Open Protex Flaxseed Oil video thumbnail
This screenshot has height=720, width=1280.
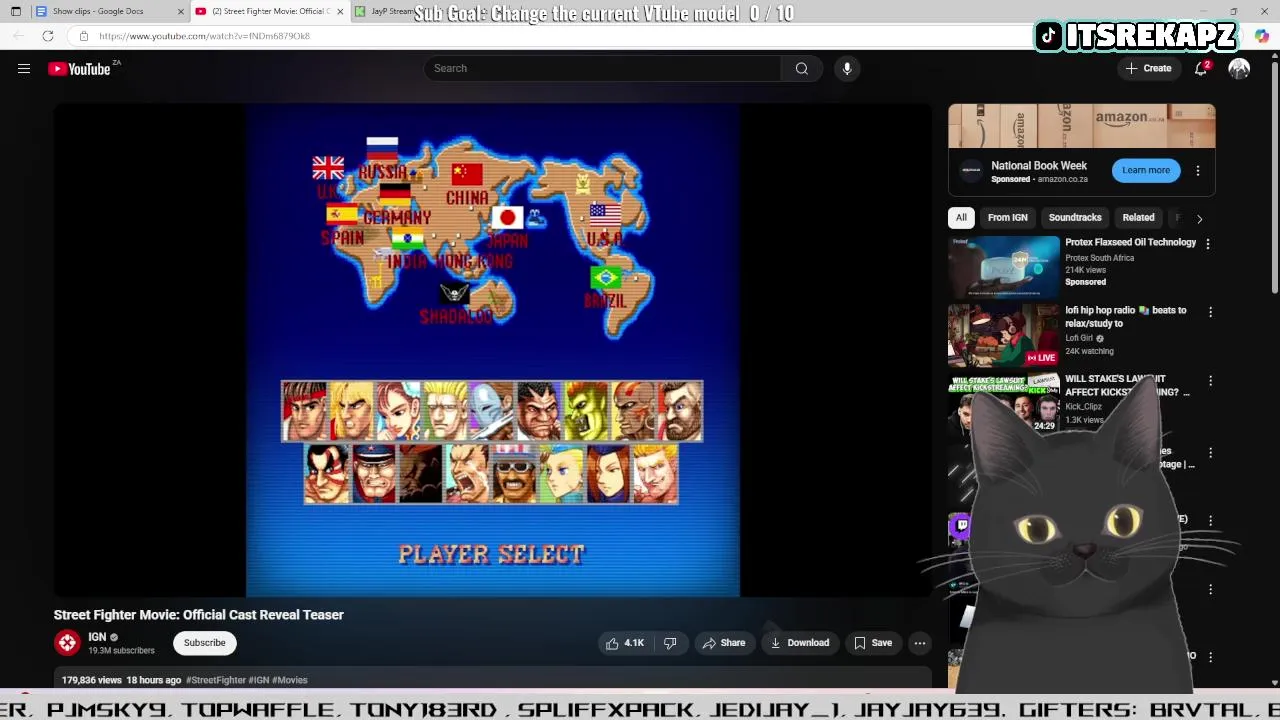1003,267
